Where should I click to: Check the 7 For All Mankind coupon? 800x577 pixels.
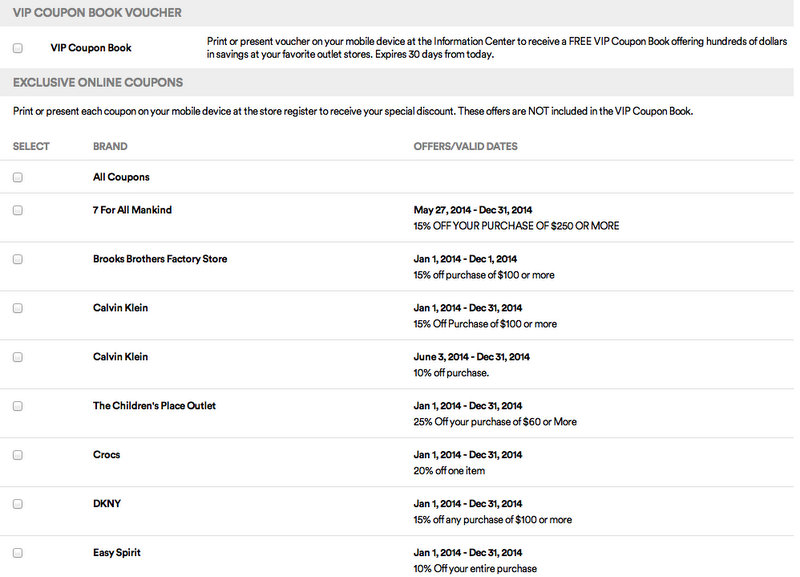[x=18, y=210]
